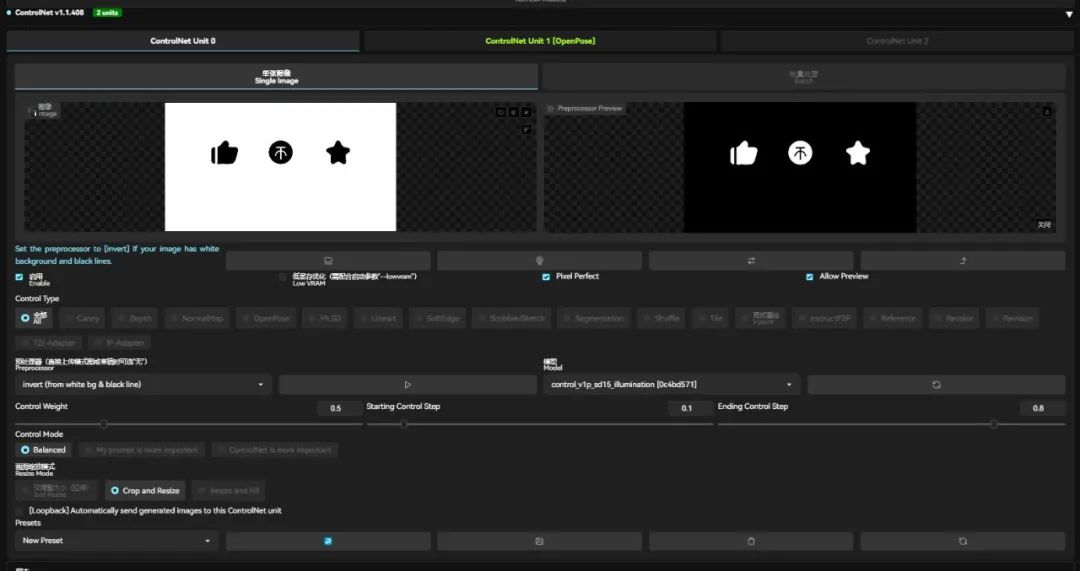The width and height of the screenshot is (1080, 571).
Task: Switch to ControlNet Unit 2 tab
Action: tap(897, 41)
